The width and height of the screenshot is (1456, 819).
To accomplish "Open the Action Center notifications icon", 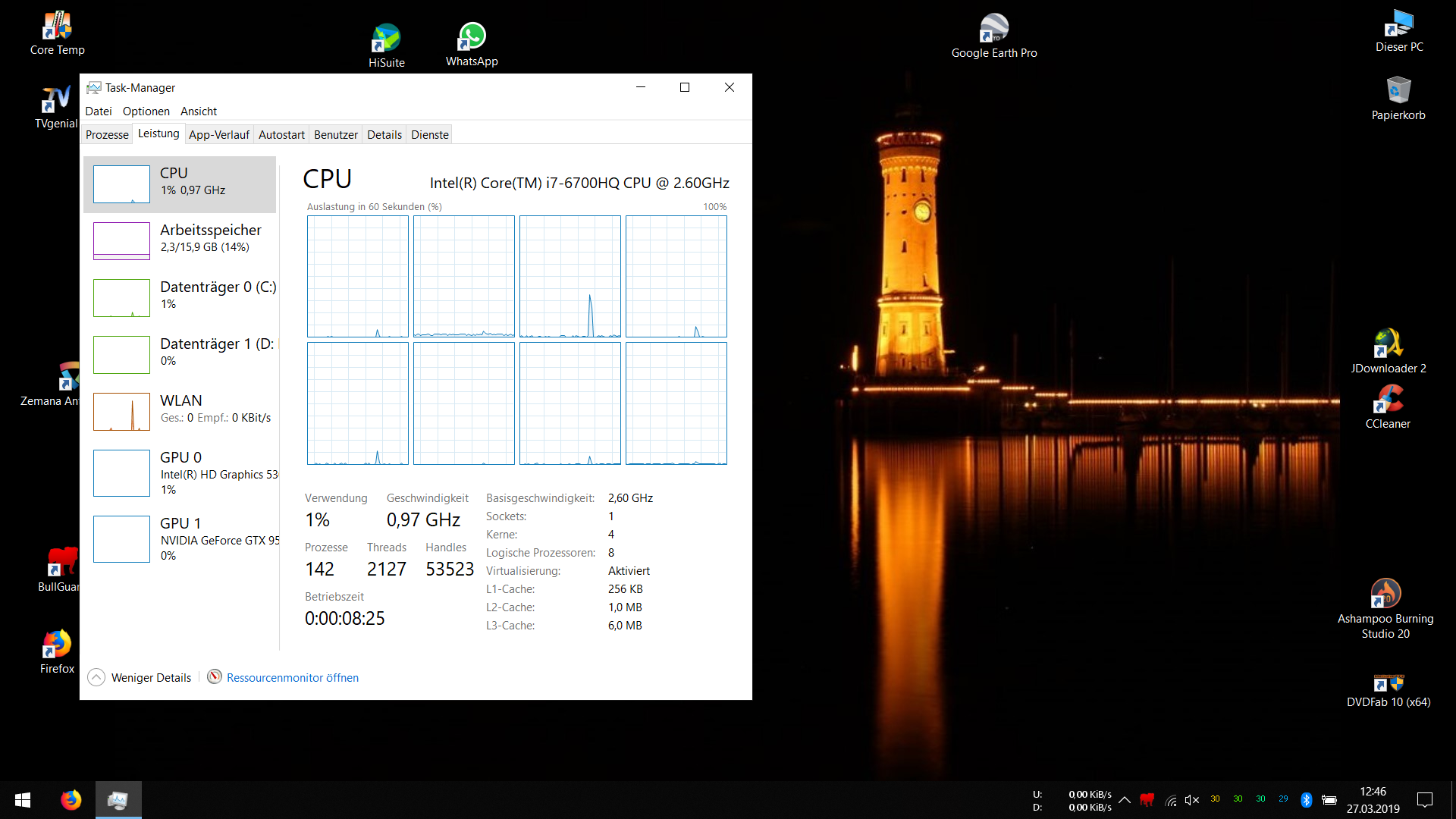I will point(1425,800).
